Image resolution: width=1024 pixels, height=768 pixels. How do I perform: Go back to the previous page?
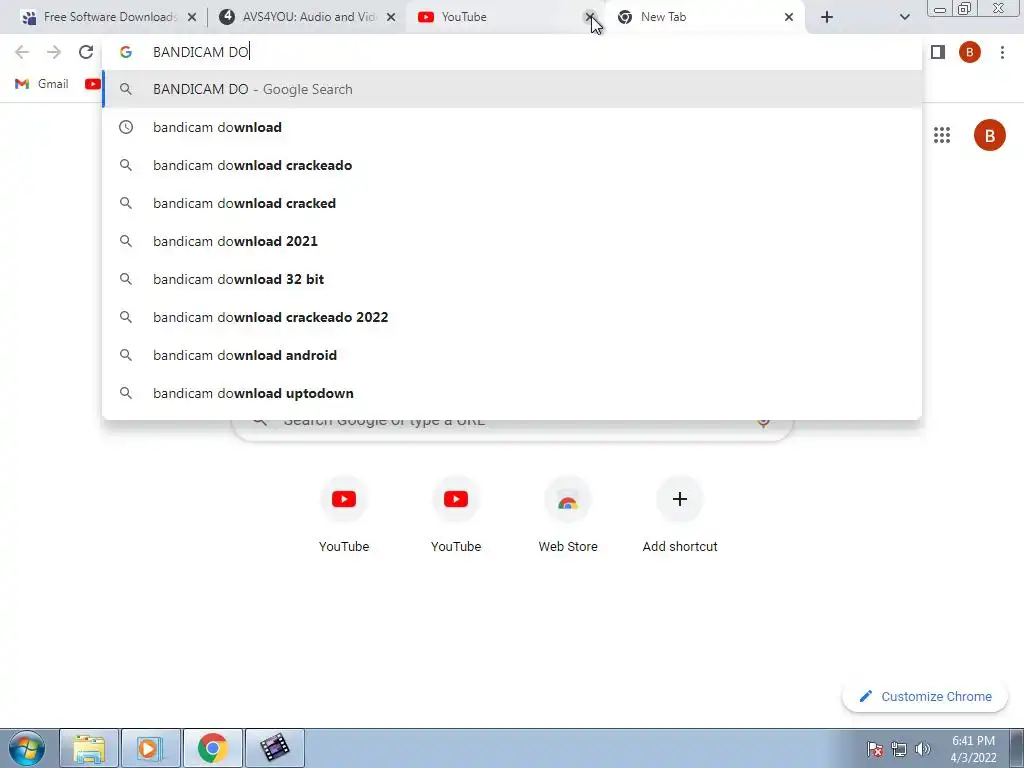tap(22, 52)
